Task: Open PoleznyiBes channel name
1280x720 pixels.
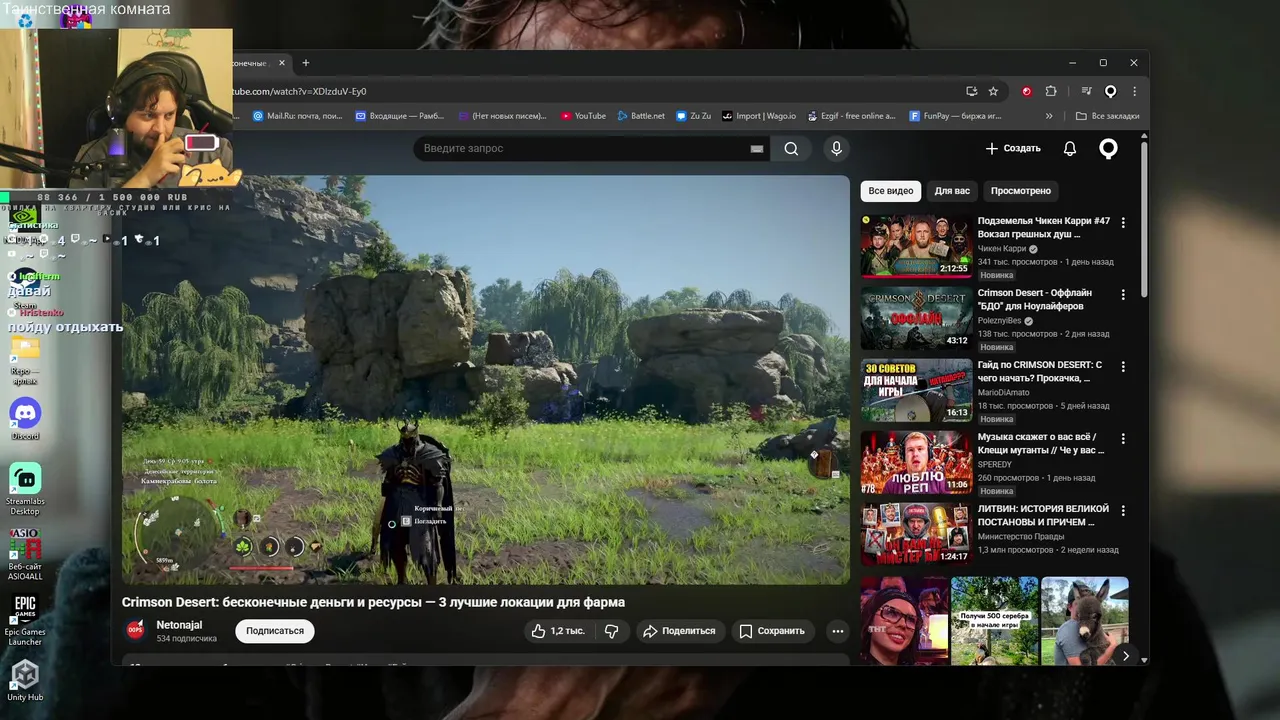Action: tap(1000, 321)
